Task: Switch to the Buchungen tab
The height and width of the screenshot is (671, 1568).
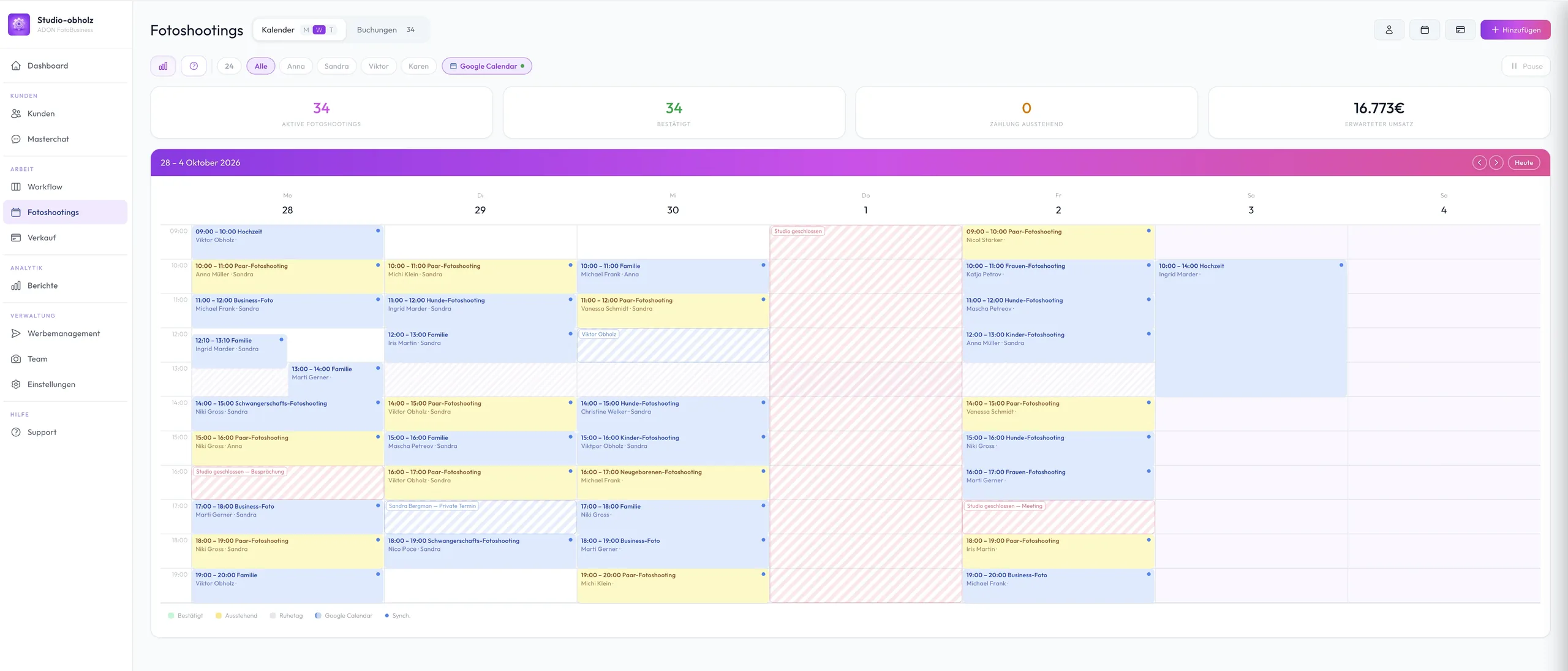Action: click(386, 30)
